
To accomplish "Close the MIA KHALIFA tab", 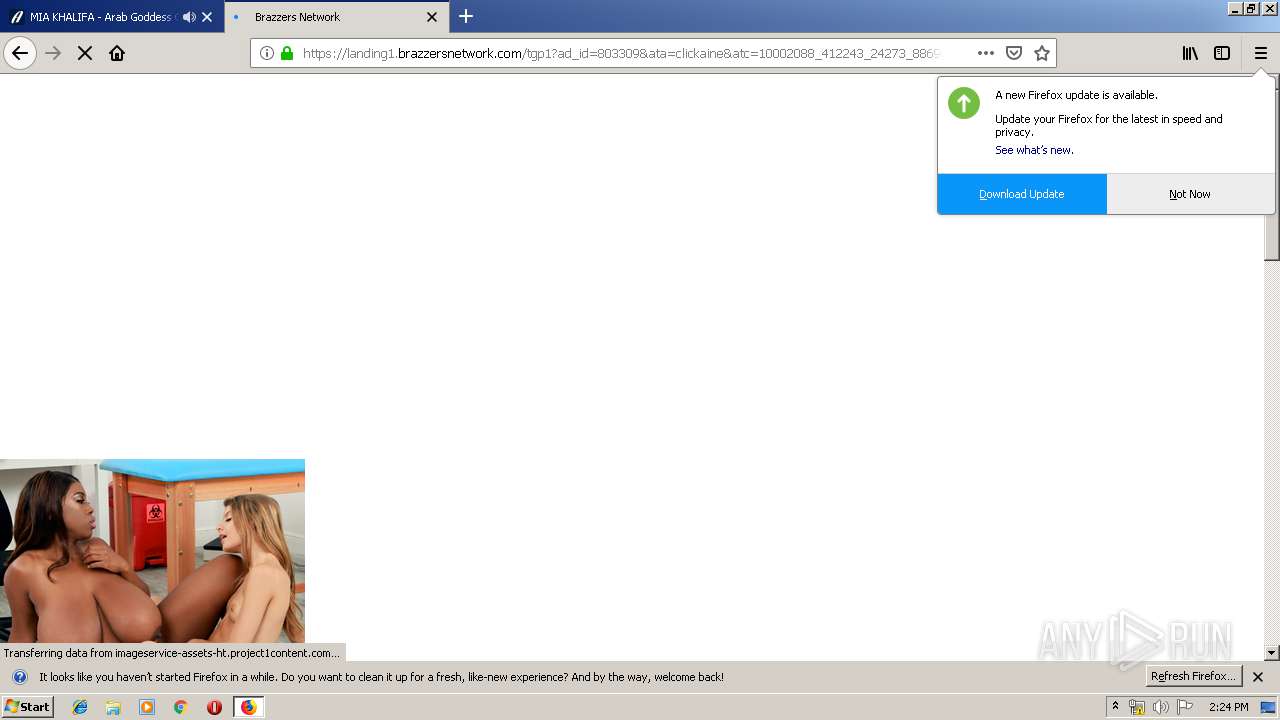I will (207, 17).
